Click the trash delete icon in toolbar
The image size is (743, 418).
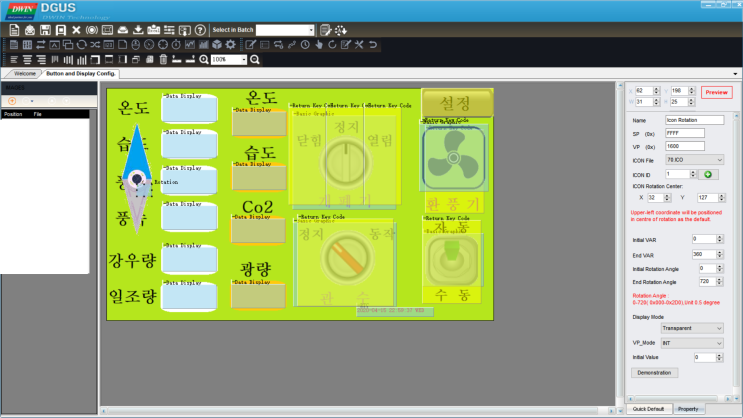coord(163,59)
